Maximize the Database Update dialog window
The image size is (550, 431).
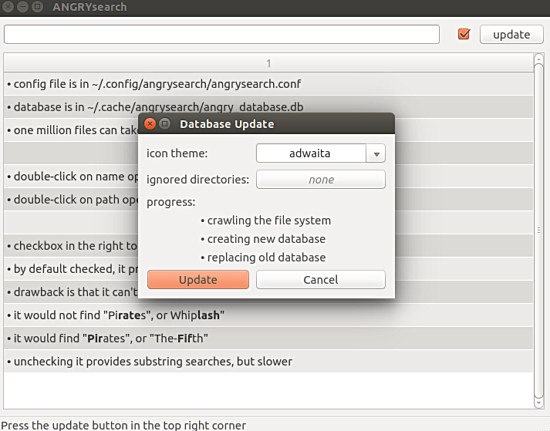(x=165, y=124)
